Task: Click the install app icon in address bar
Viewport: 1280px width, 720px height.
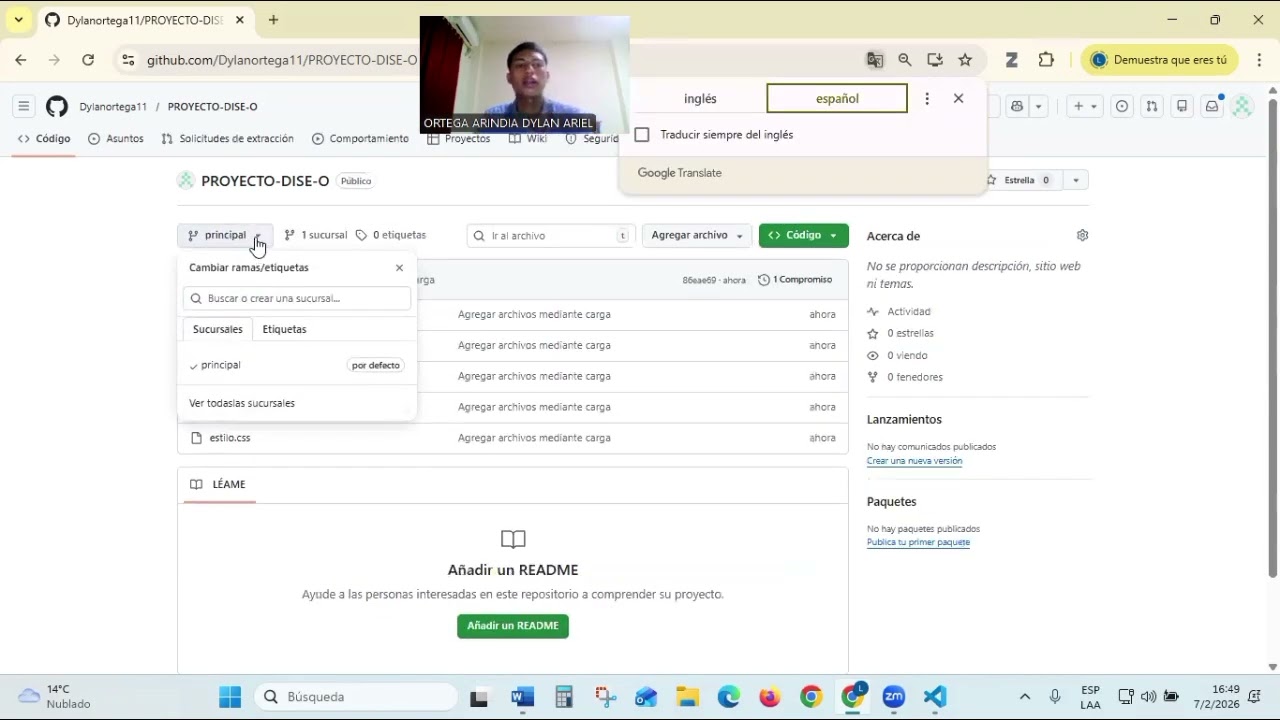Action: (x=935, y=60)
